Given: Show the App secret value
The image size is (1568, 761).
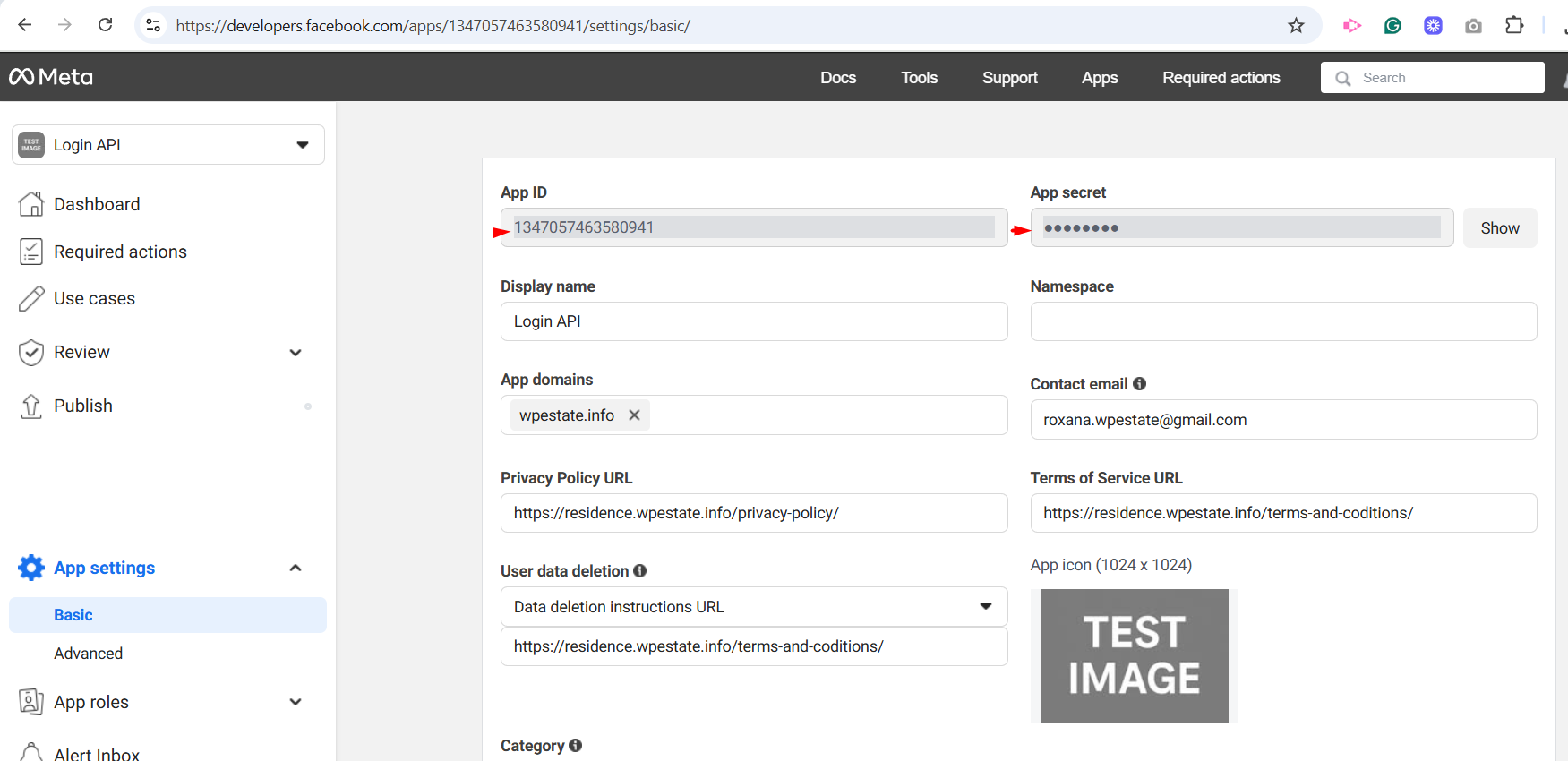Looking at the screenshot, I should (1499, 228).
